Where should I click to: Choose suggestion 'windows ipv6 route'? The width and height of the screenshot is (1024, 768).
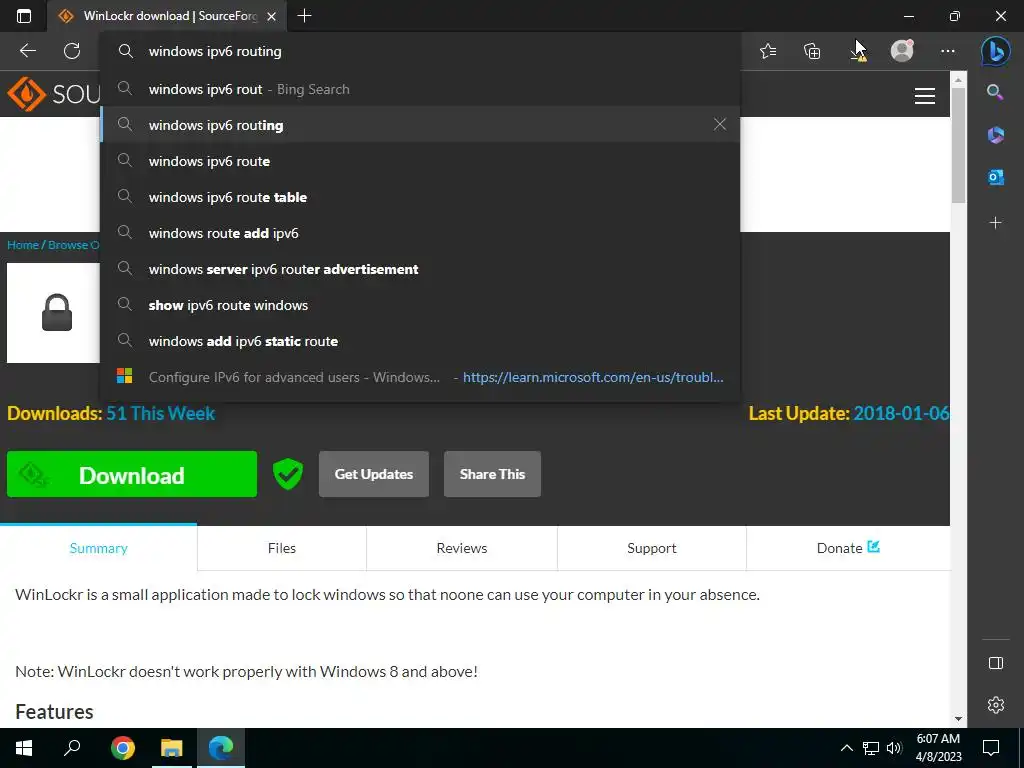point(420,161)
